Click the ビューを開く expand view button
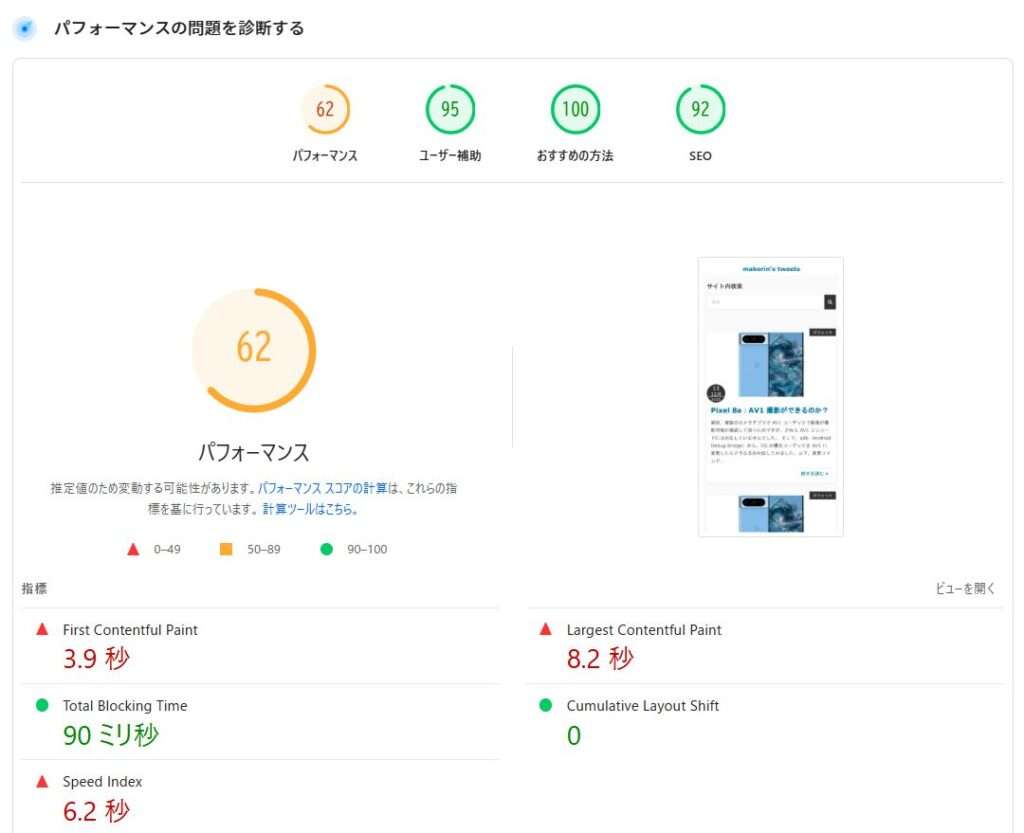1024x833 pixels. tap(965, 589)
